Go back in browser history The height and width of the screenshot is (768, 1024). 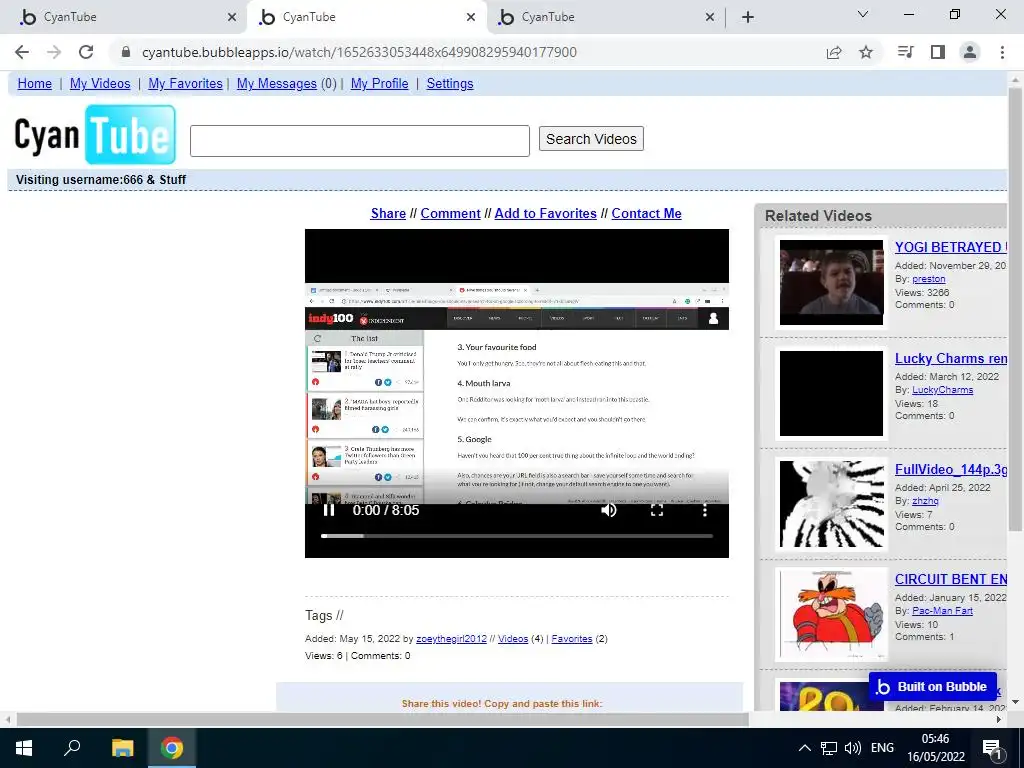pos(22,52)
